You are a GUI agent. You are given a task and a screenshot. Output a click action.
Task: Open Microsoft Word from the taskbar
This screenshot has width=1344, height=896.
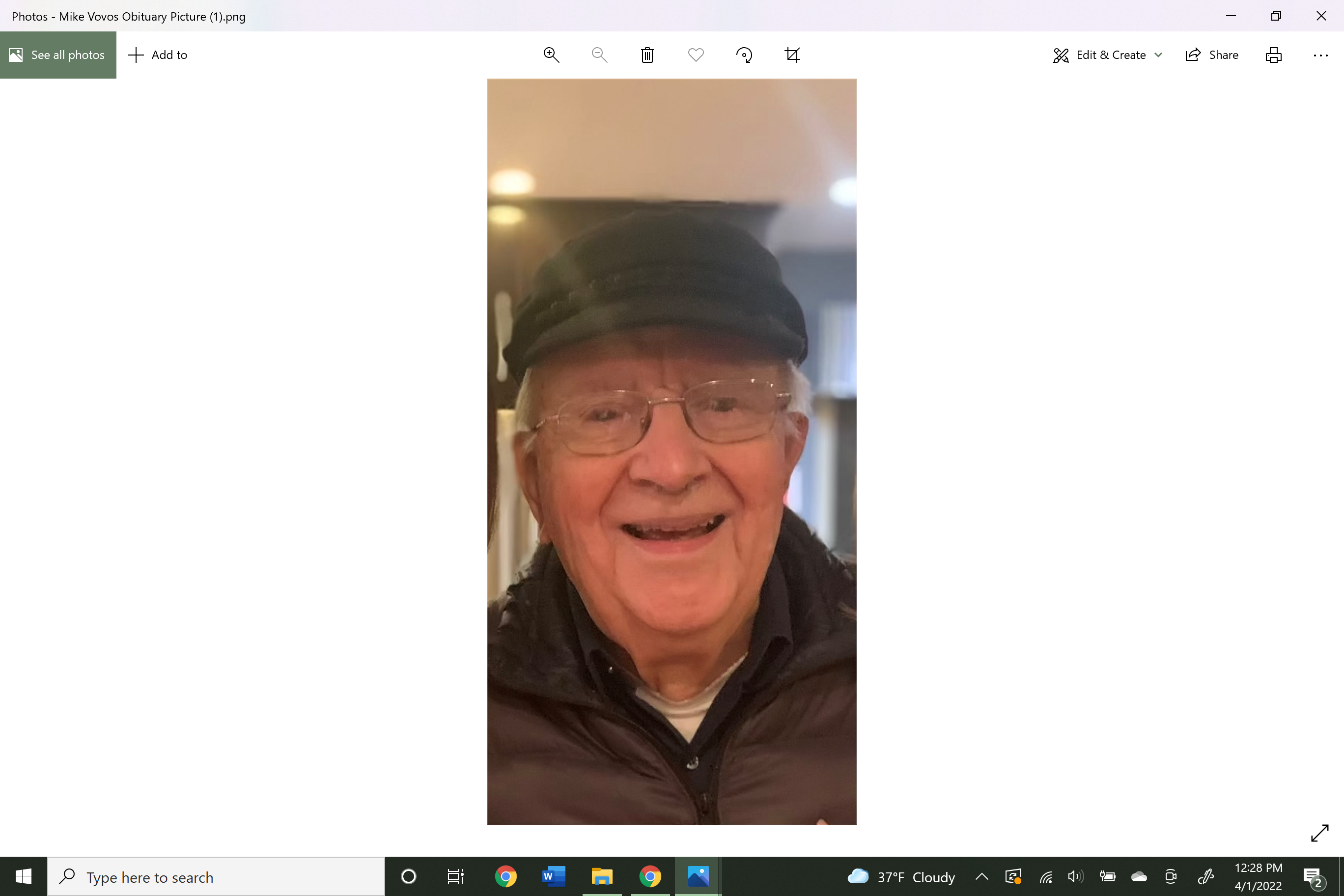click(553, 876)
